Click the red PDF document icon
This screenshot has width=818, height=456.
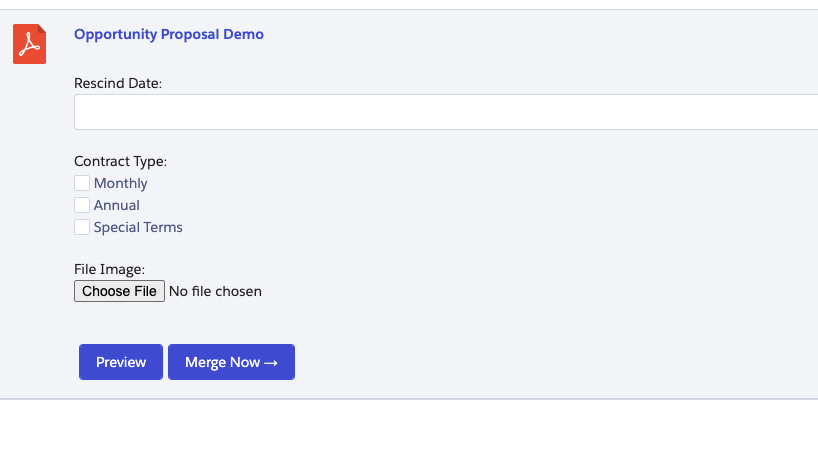coord(29,44)
